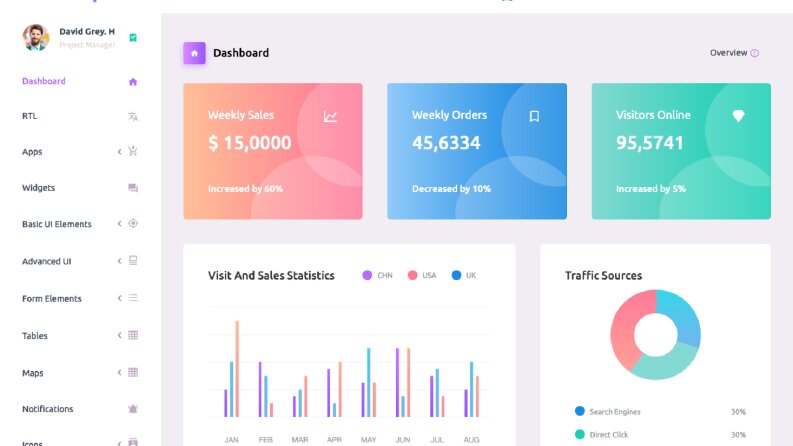The image size is (793, 446).
Task: Open the Widgets sidebar item
Action: [80, 188]
